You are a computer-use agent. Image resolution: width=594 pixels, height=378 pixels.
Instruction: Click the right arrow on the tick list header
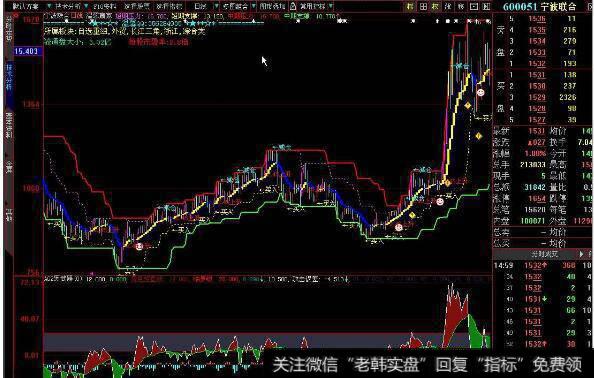581,254
